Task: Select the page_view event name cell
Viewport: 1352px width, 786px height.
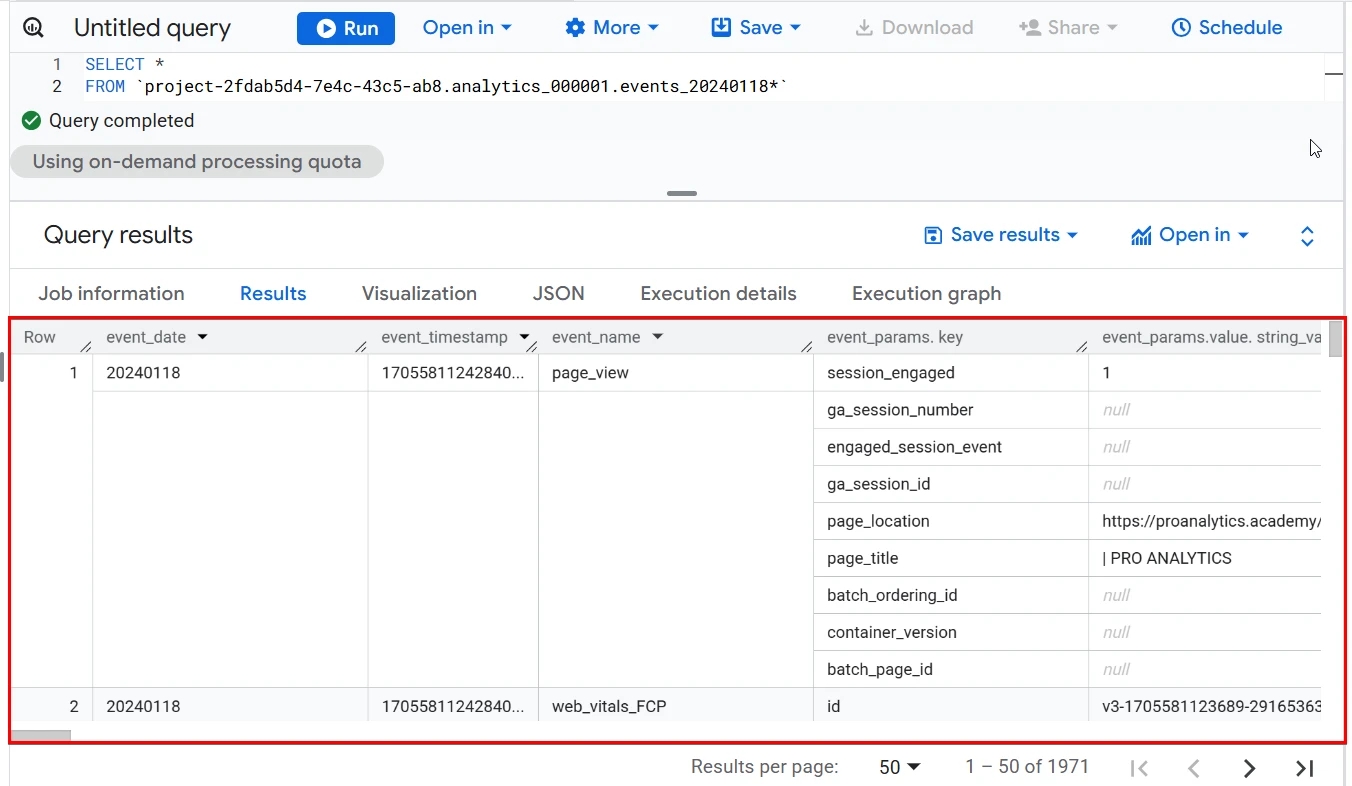Action: point(676,373)
